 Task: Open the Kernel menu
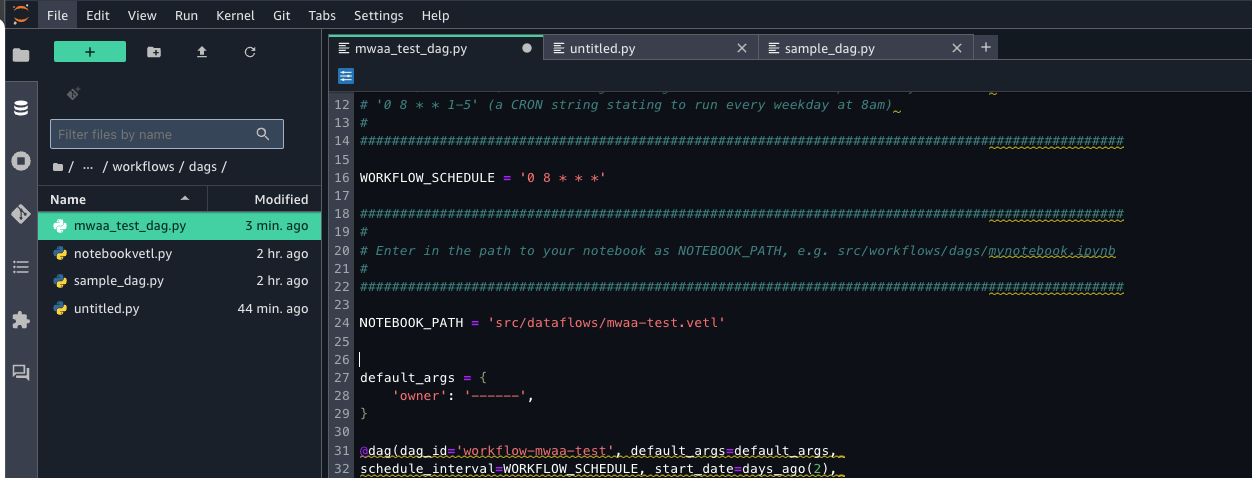(x=235, y=16)
